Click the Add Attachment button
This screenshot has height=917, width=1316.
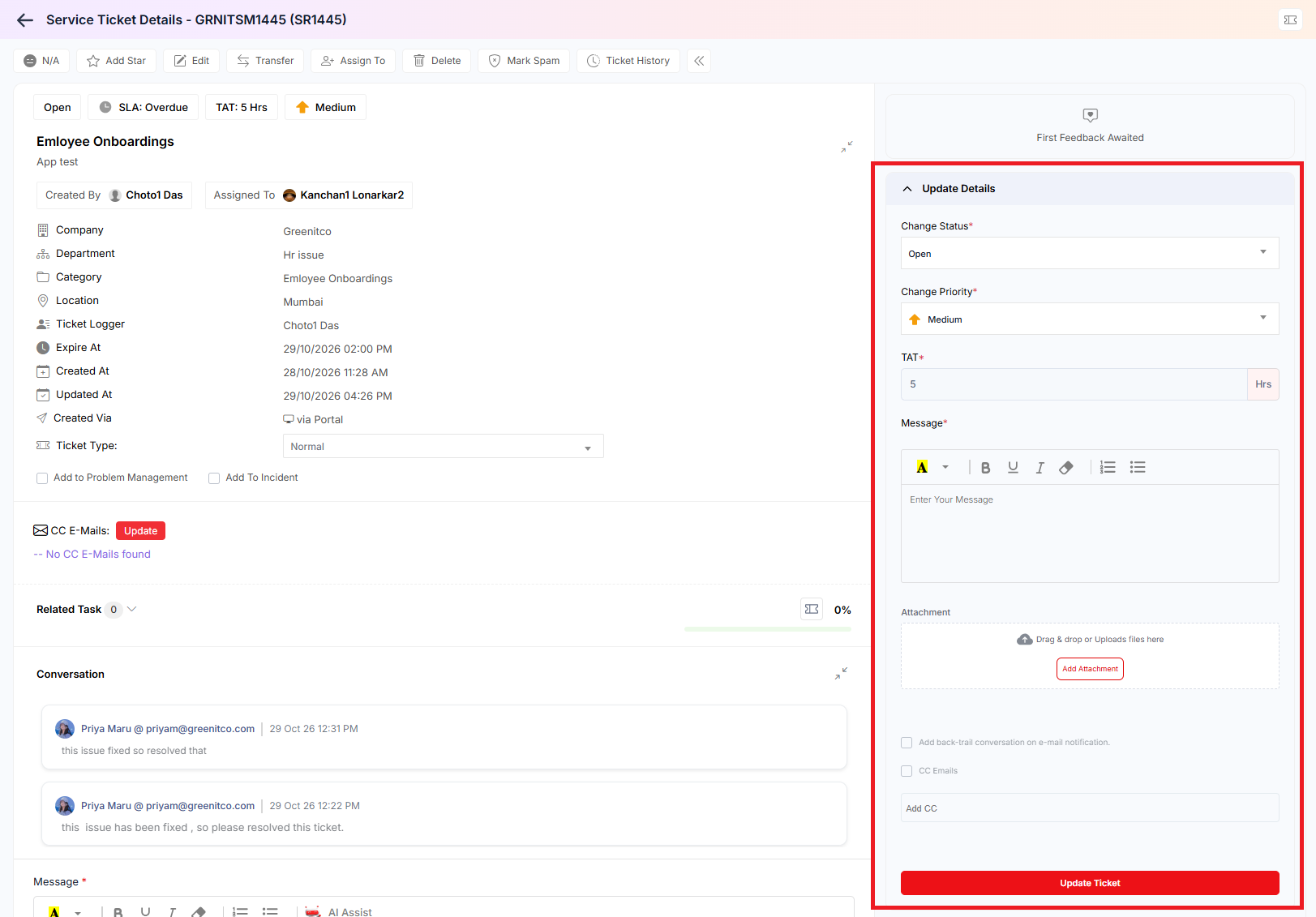coord(1090,669)
